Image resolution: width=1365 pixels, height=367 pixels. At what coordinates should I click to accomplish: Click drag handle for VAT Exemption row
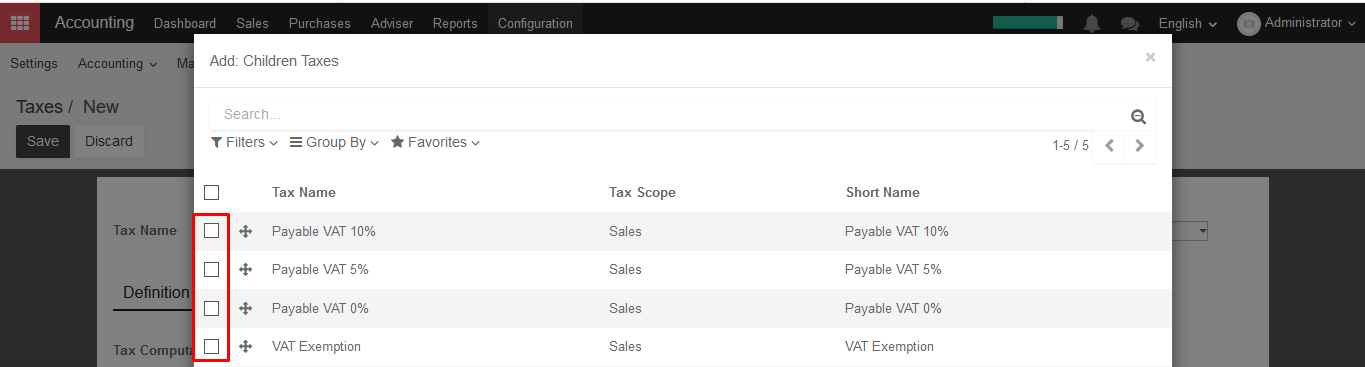pos(245,346)
